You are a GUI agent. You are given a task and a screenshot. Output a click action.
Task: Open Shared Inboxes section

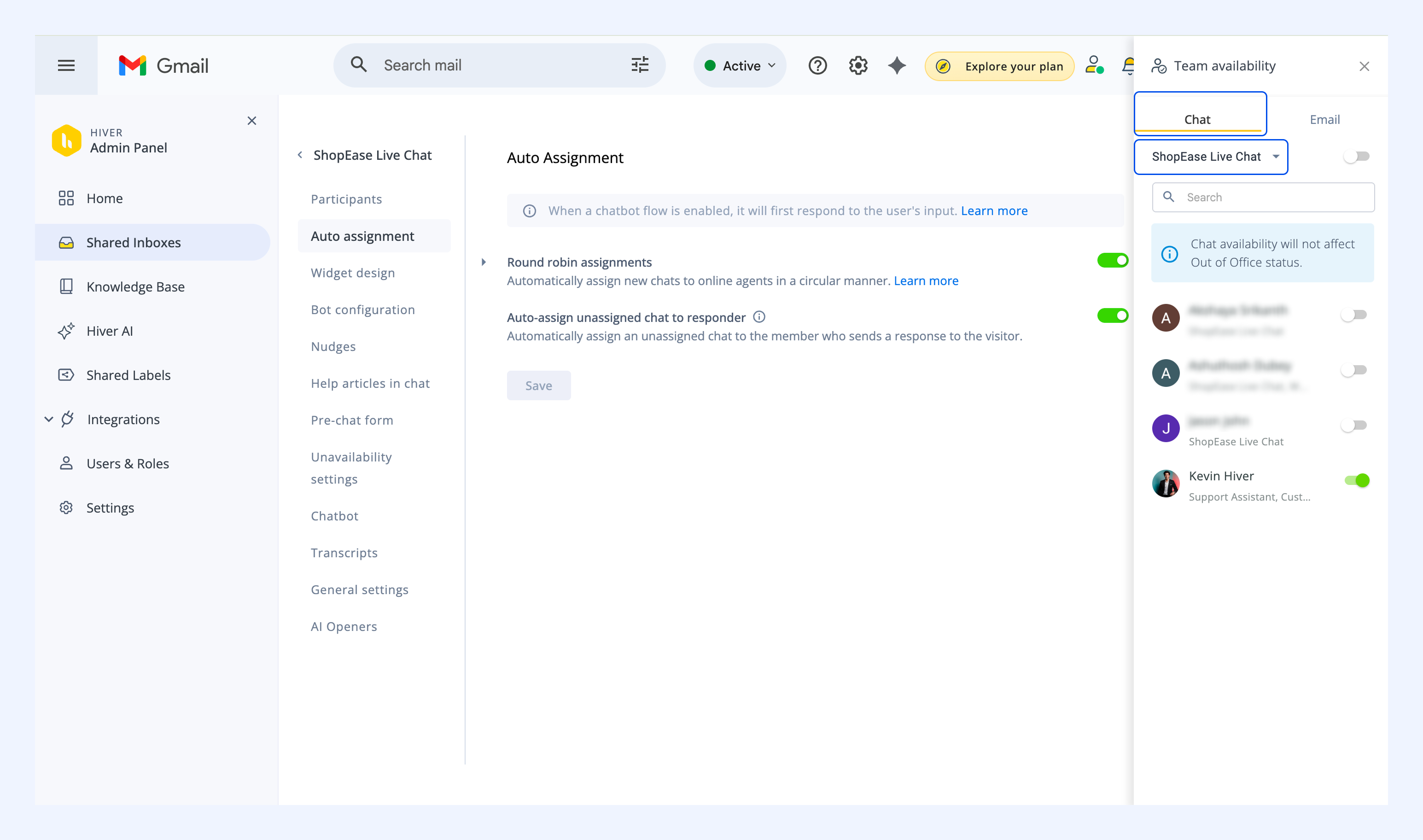click(x=153, y=242)
